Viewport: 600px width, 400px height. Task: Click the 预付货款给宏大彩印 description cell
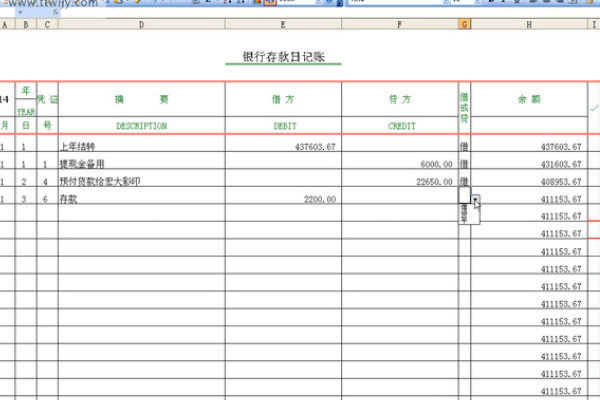[141, 182]
